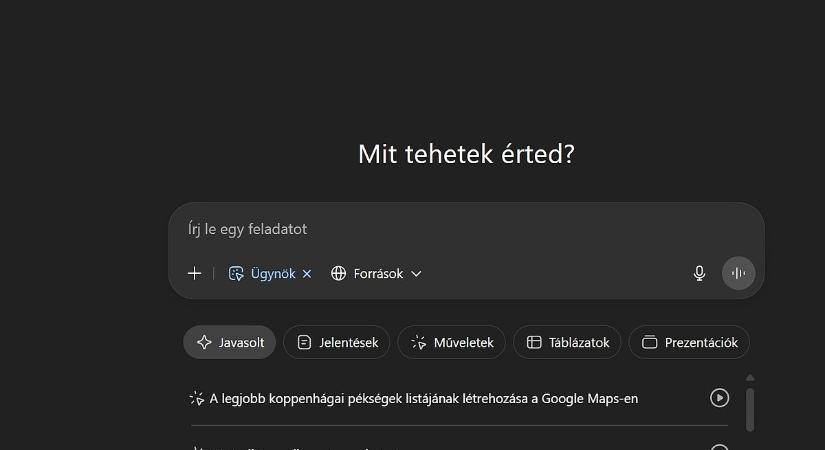This screenshot has width=825, height=450.
Task: Click scrollbar up arrow above suggestions
Action: point(750,377)
